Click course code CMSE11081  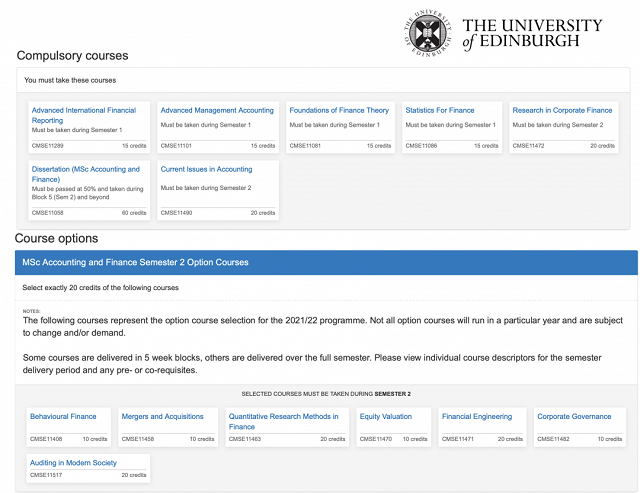click(305, 146)
